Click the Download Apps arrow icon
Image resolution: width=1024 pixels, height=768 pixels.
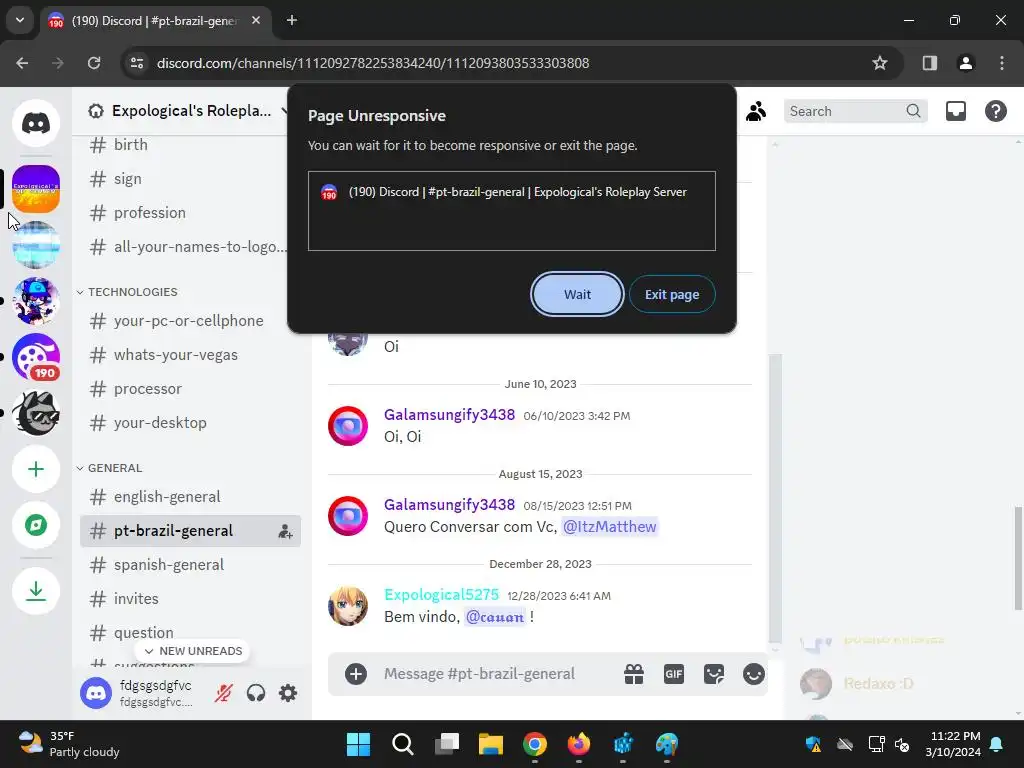click(36, 591)
